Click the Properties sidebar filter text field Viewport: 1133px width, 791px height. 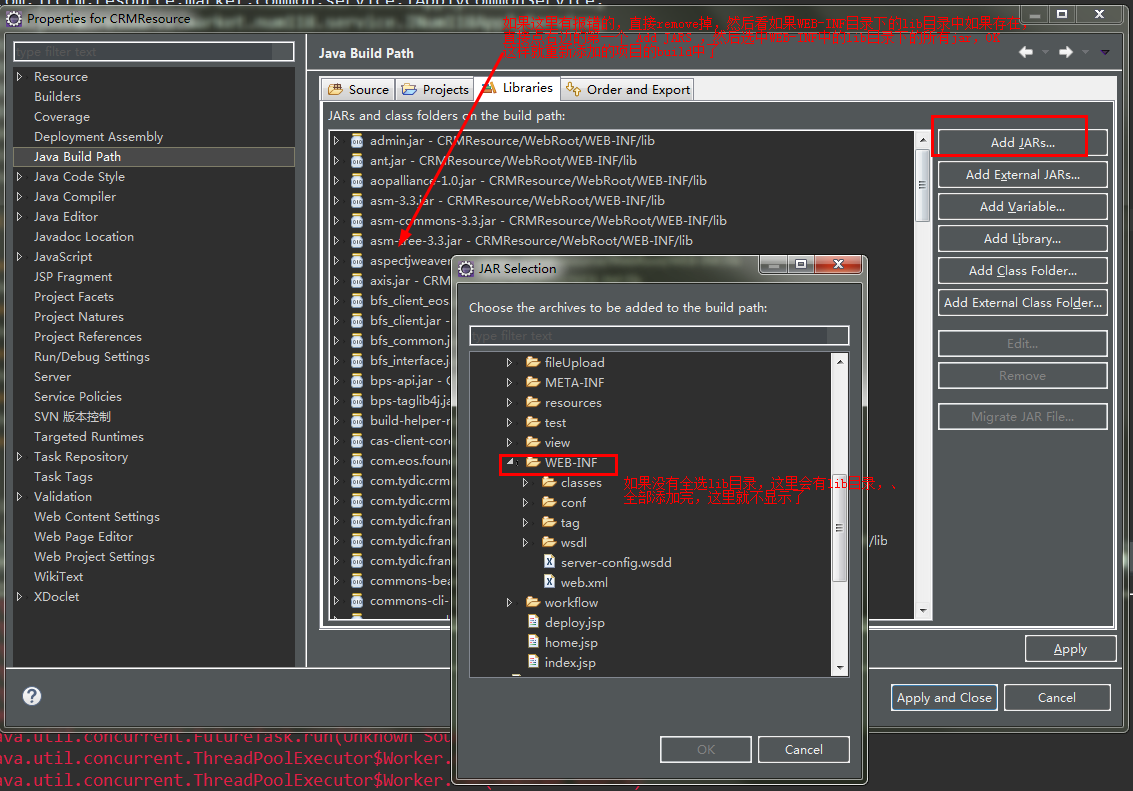point(154,51)
